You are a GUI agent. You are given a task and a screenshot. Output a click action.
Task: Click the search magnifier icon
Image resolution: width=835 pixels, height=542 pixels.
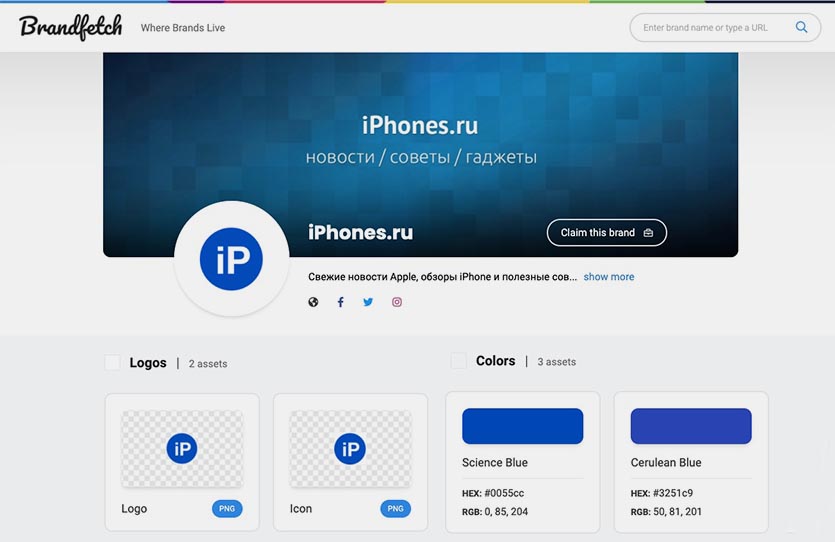tap(801, 27)
